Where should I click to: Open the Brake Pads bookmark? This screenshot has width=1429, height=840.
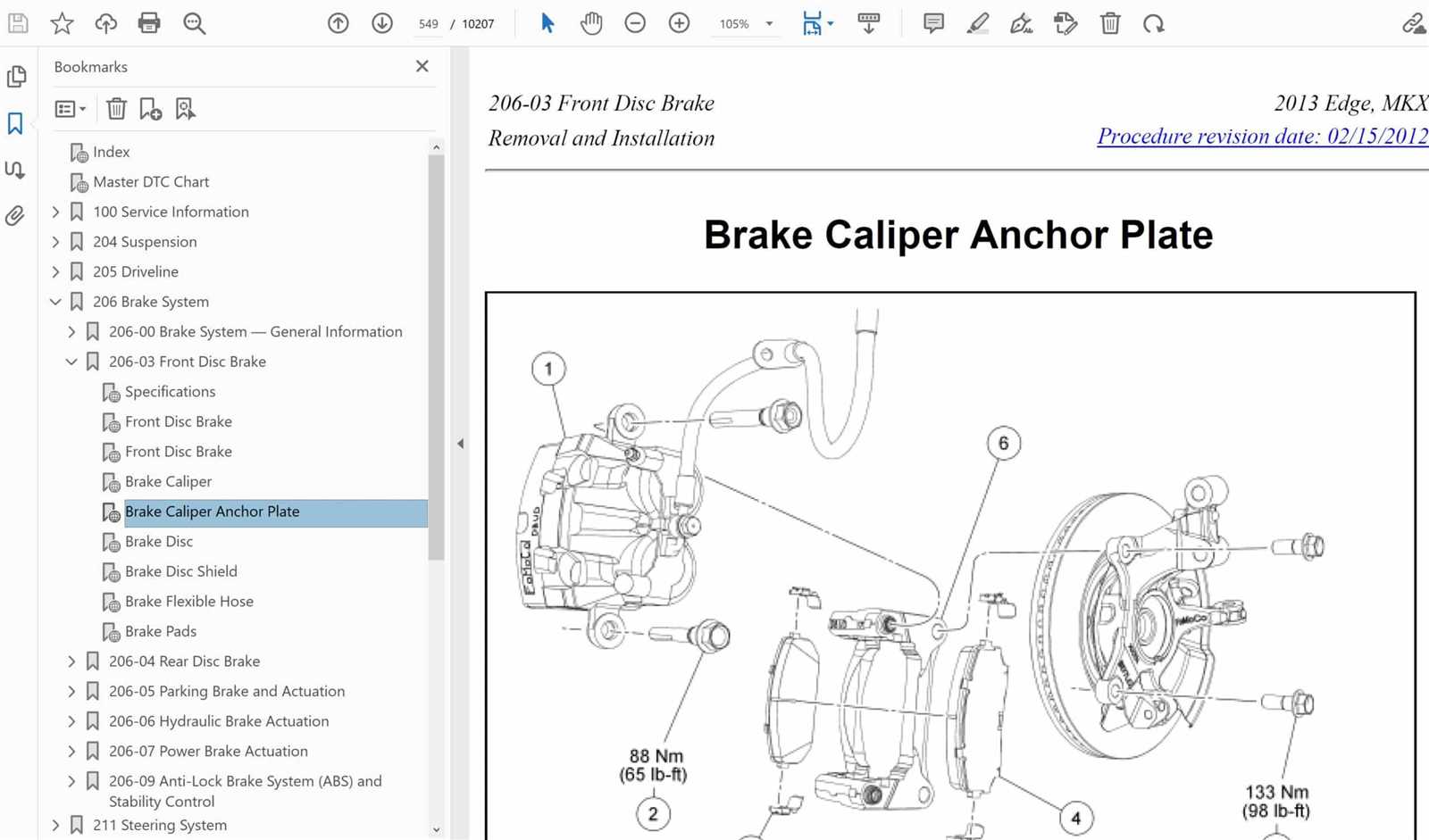pyautogui.click(x=161, y=631)
